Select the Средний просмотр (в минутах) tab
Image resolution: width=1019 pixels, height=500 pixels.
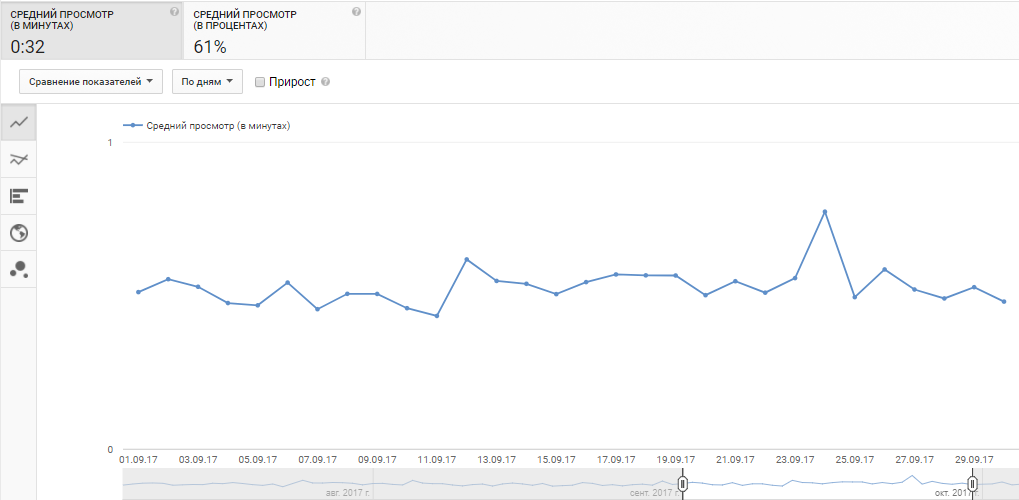[90, 30]
